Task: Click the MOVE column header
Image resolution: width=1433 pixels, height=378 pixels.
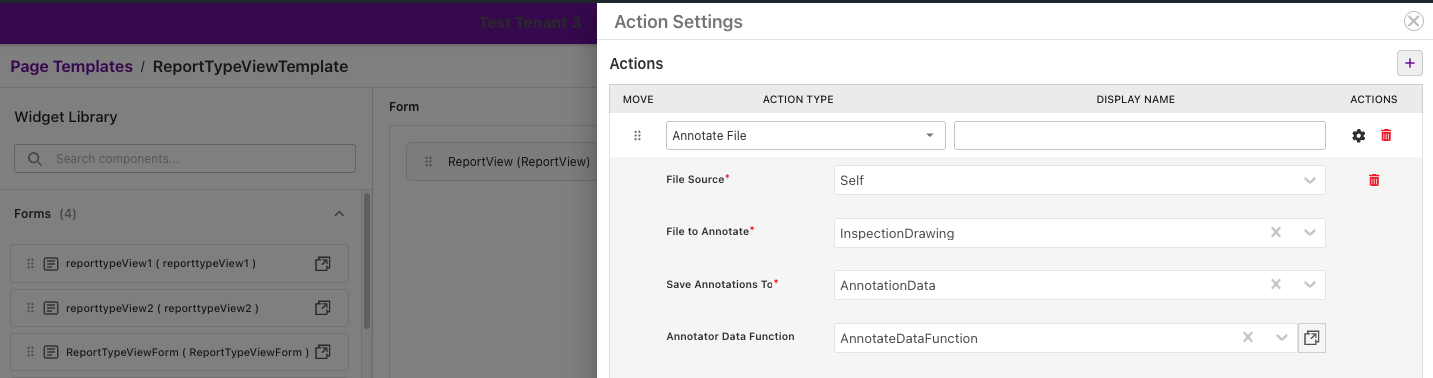Action: (638, 100)
